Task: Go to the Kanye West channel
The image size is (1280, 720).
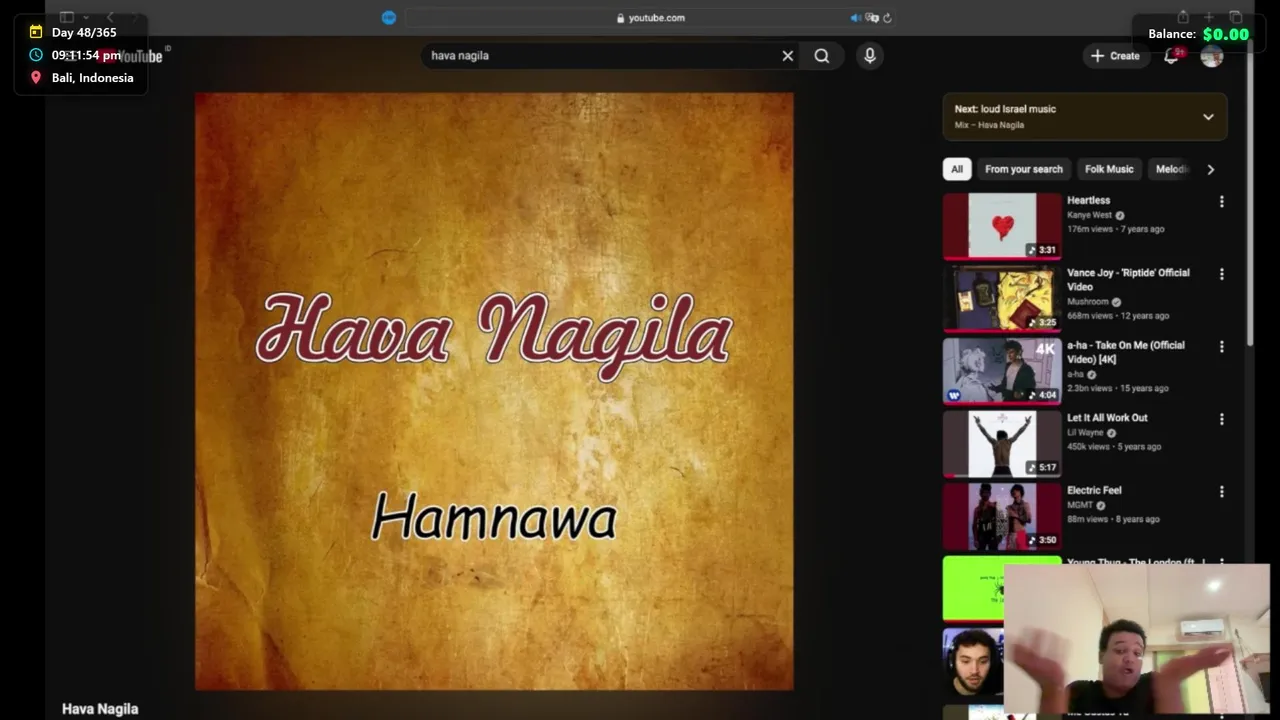Action: (x=1089, y=215)
